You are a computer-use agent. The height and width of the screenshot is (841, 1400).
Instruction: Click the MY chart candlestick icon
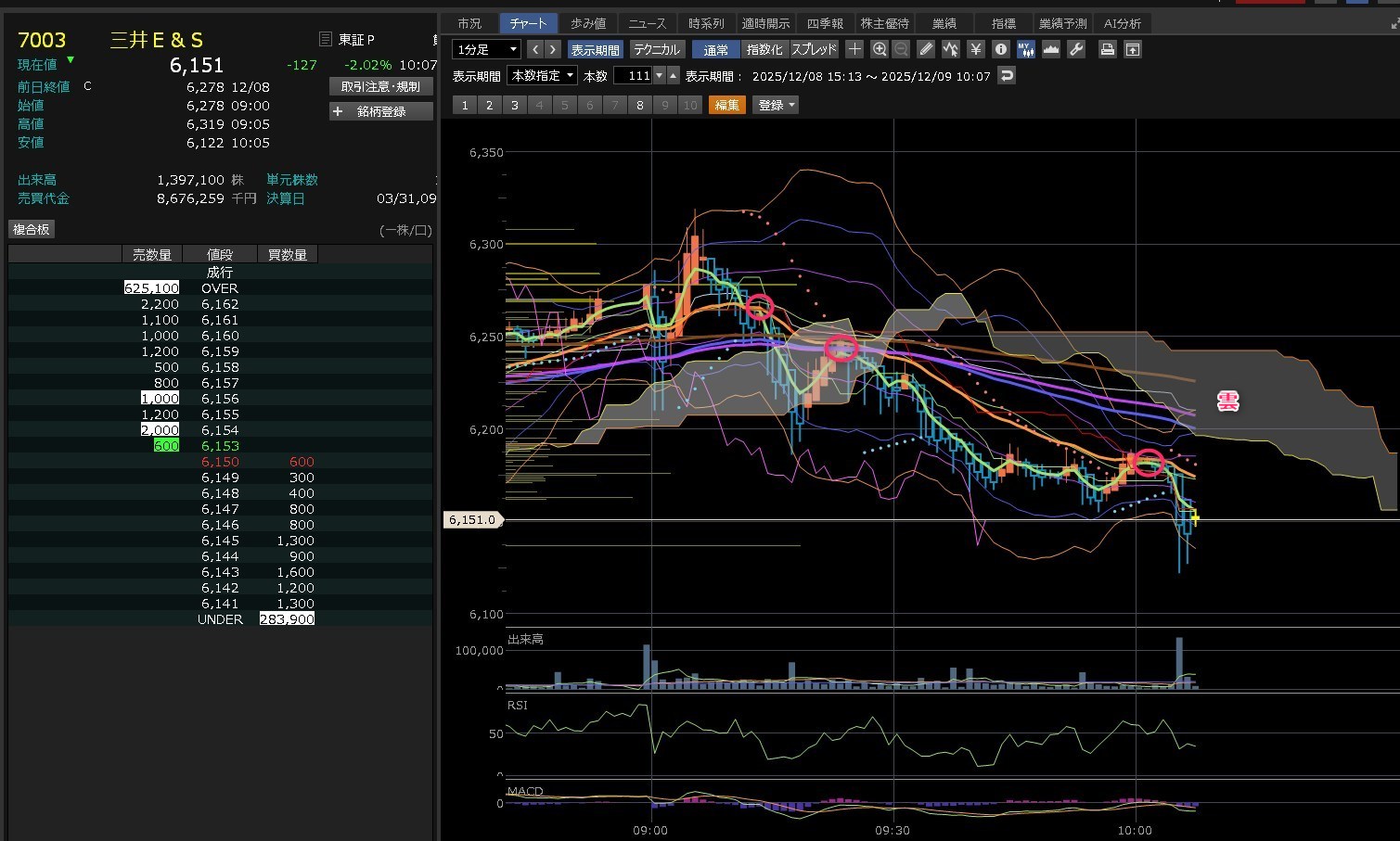pyautogui.click(x=1025, y=49)
